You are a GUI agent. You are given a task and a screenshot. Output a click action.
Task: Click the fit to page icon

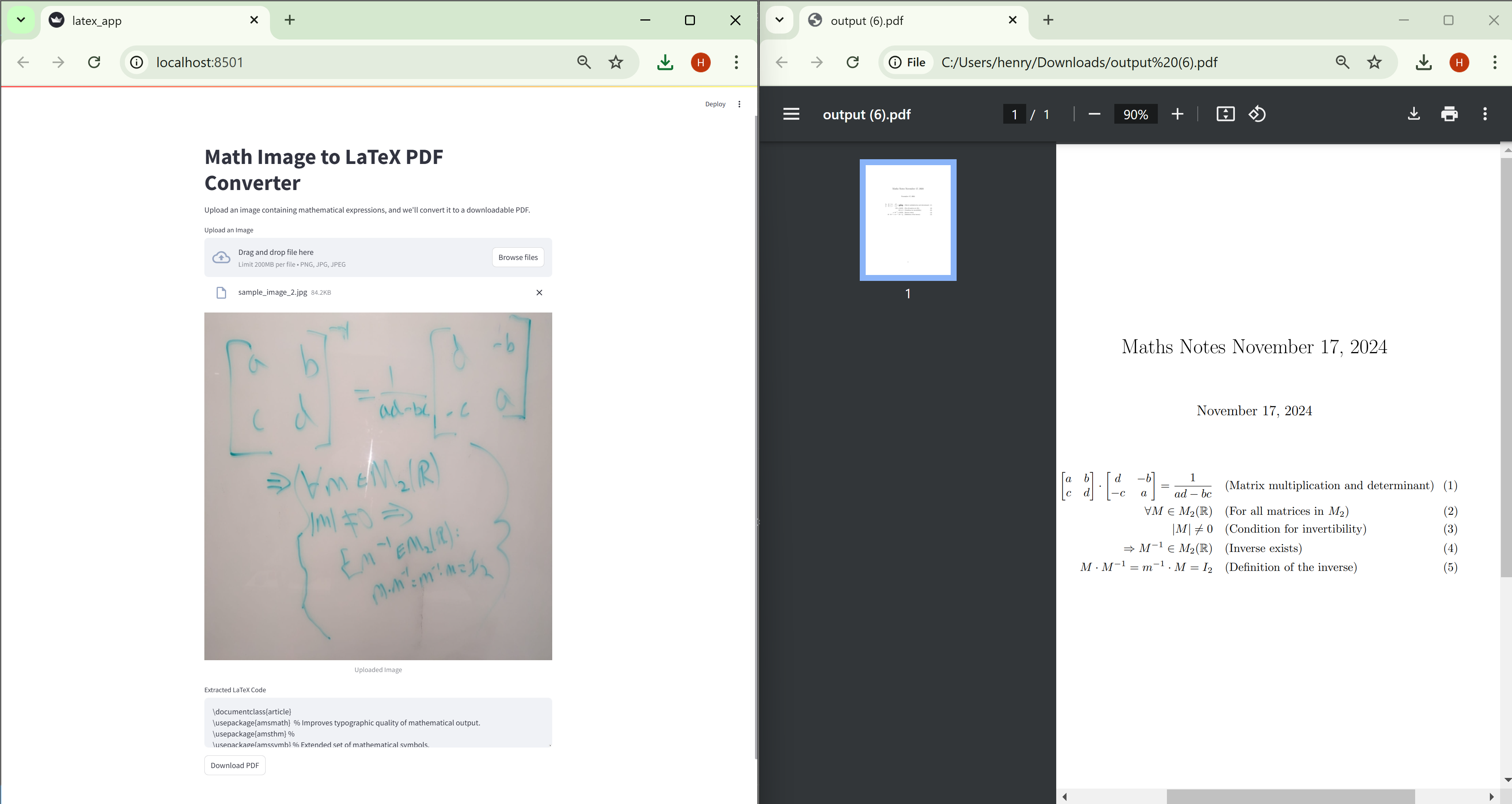coord(1225,114)
